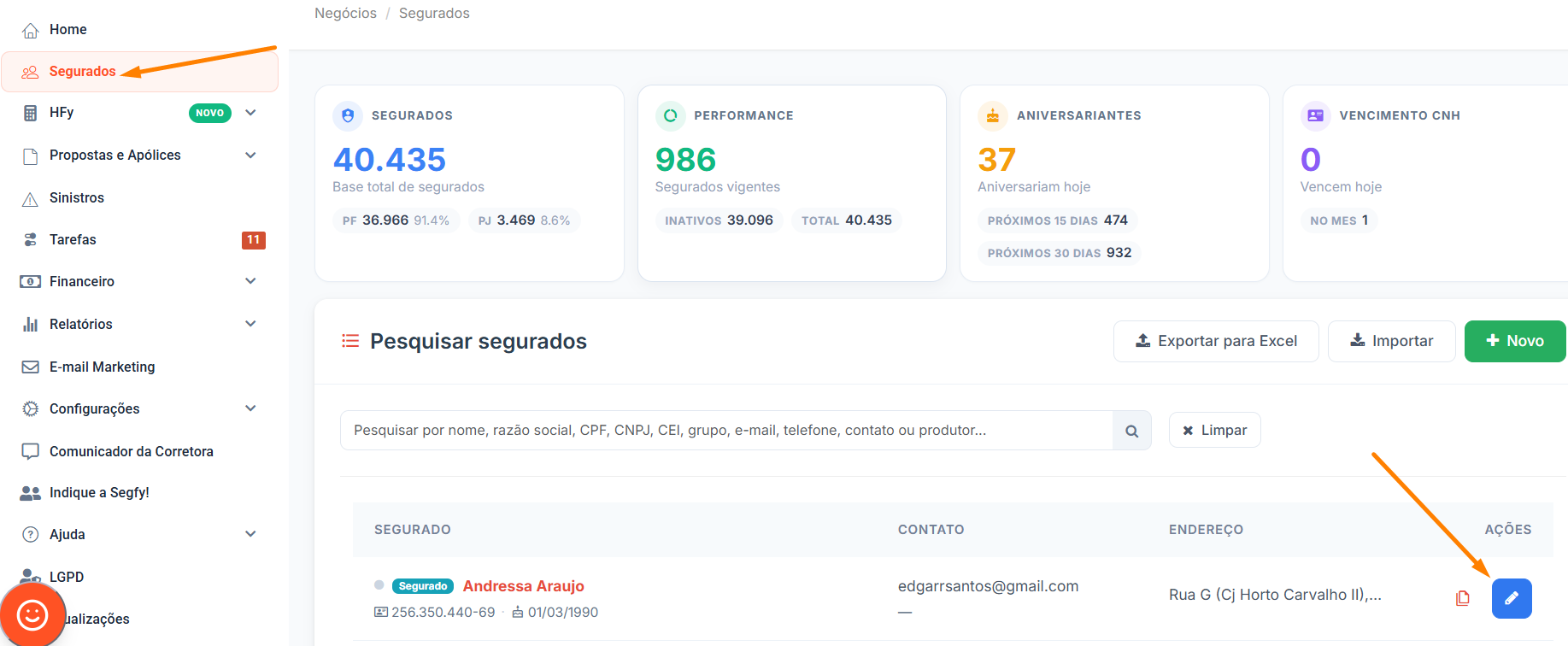Click the Performance circular icon

click(x=670, y=115)
